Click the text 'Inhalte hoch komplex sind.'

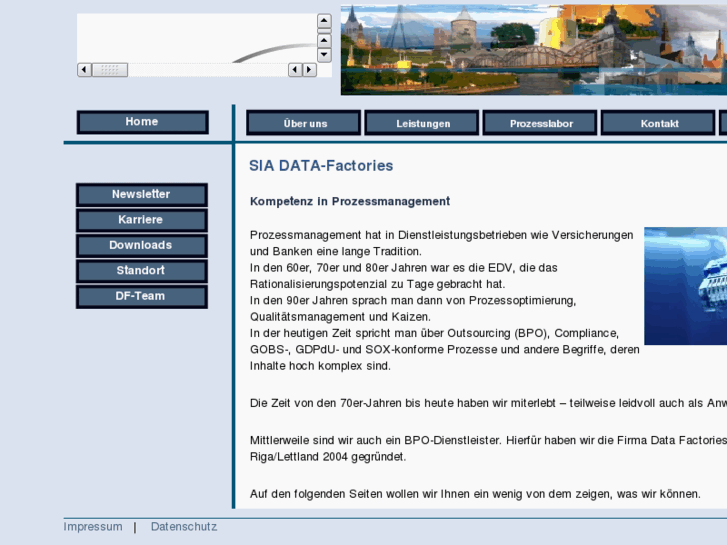point(320,366)
